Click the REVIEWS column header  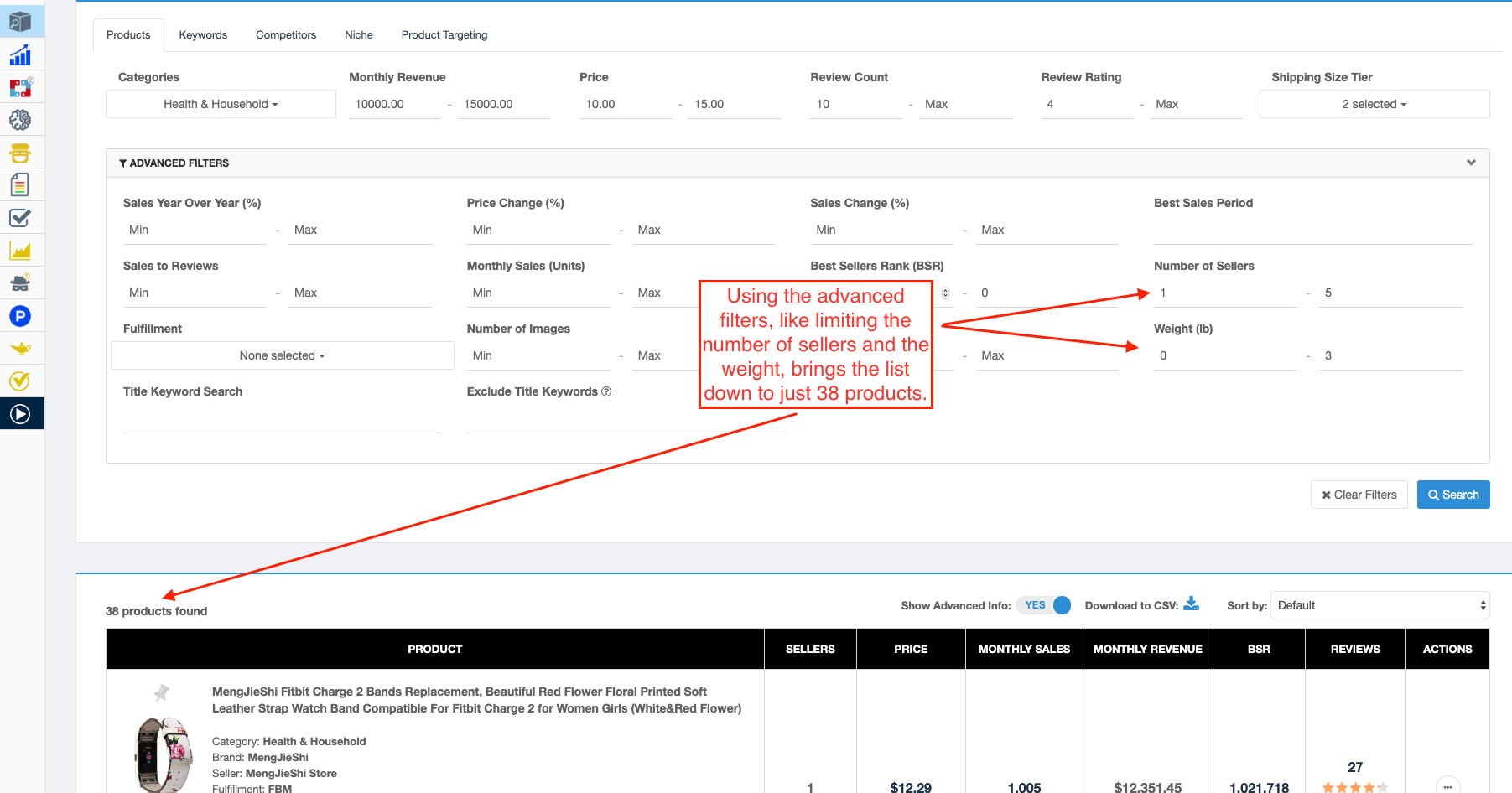(1355, 649)
